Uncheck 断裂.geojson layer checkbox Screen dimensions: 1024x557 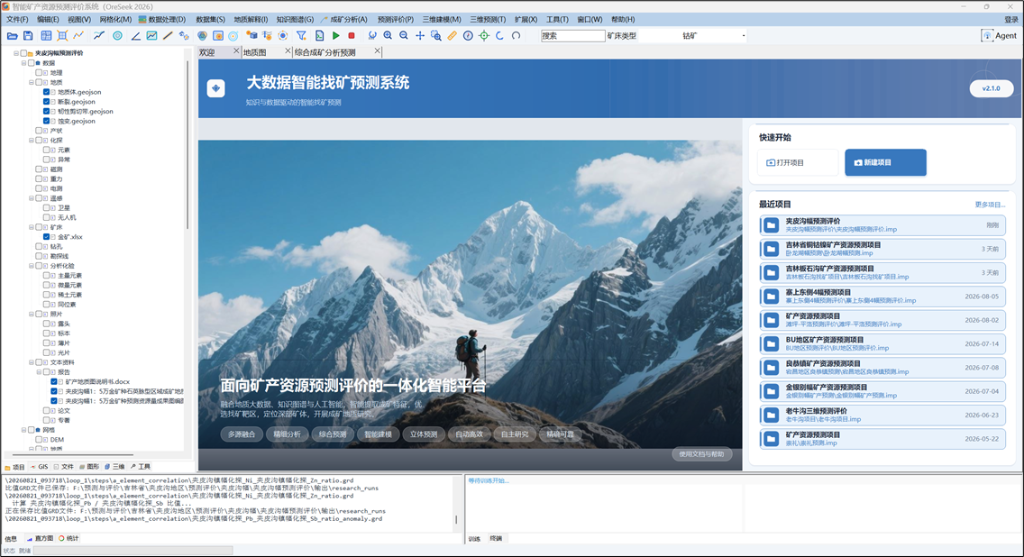46,102
